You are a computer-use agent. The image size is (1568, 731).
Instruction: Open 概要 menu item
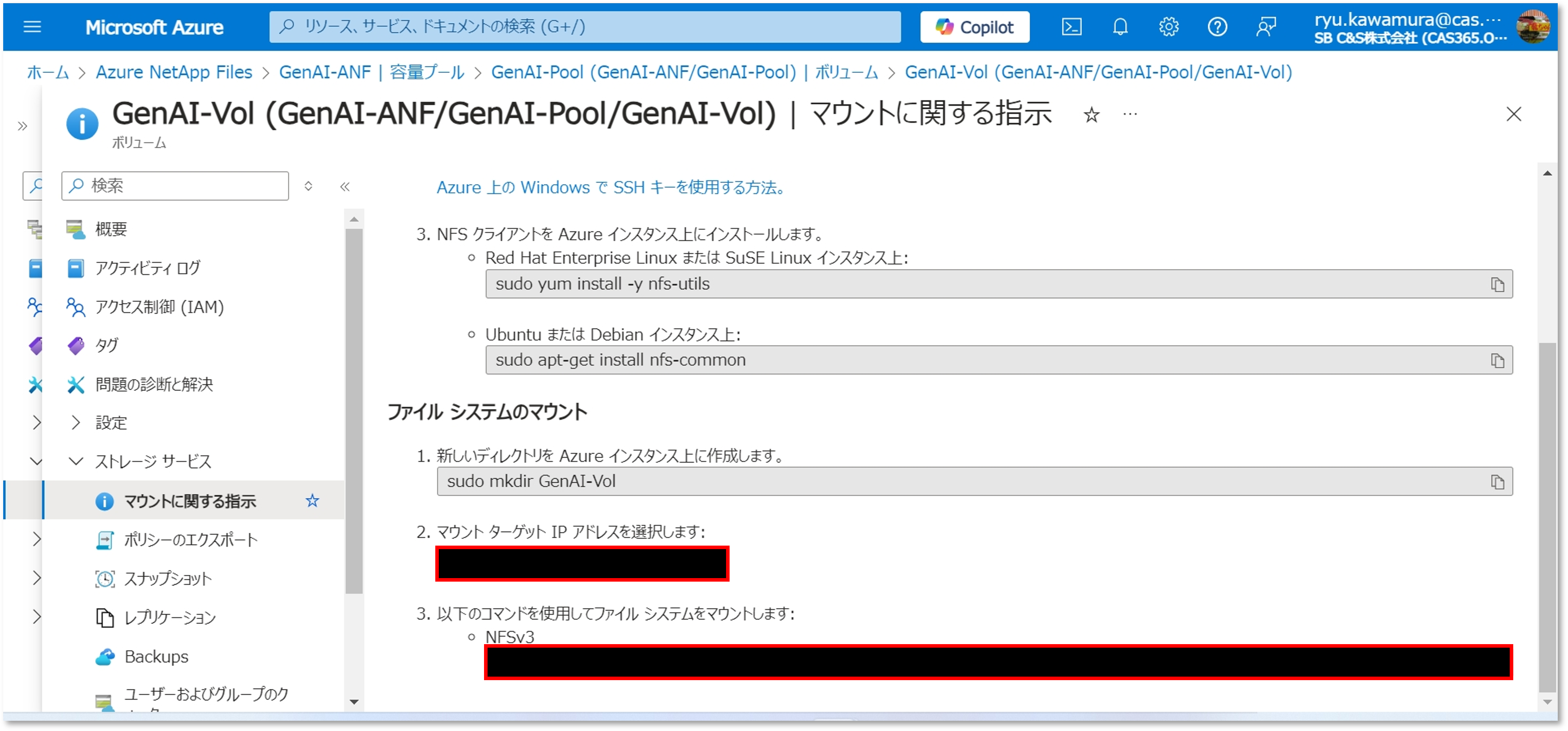111,229
